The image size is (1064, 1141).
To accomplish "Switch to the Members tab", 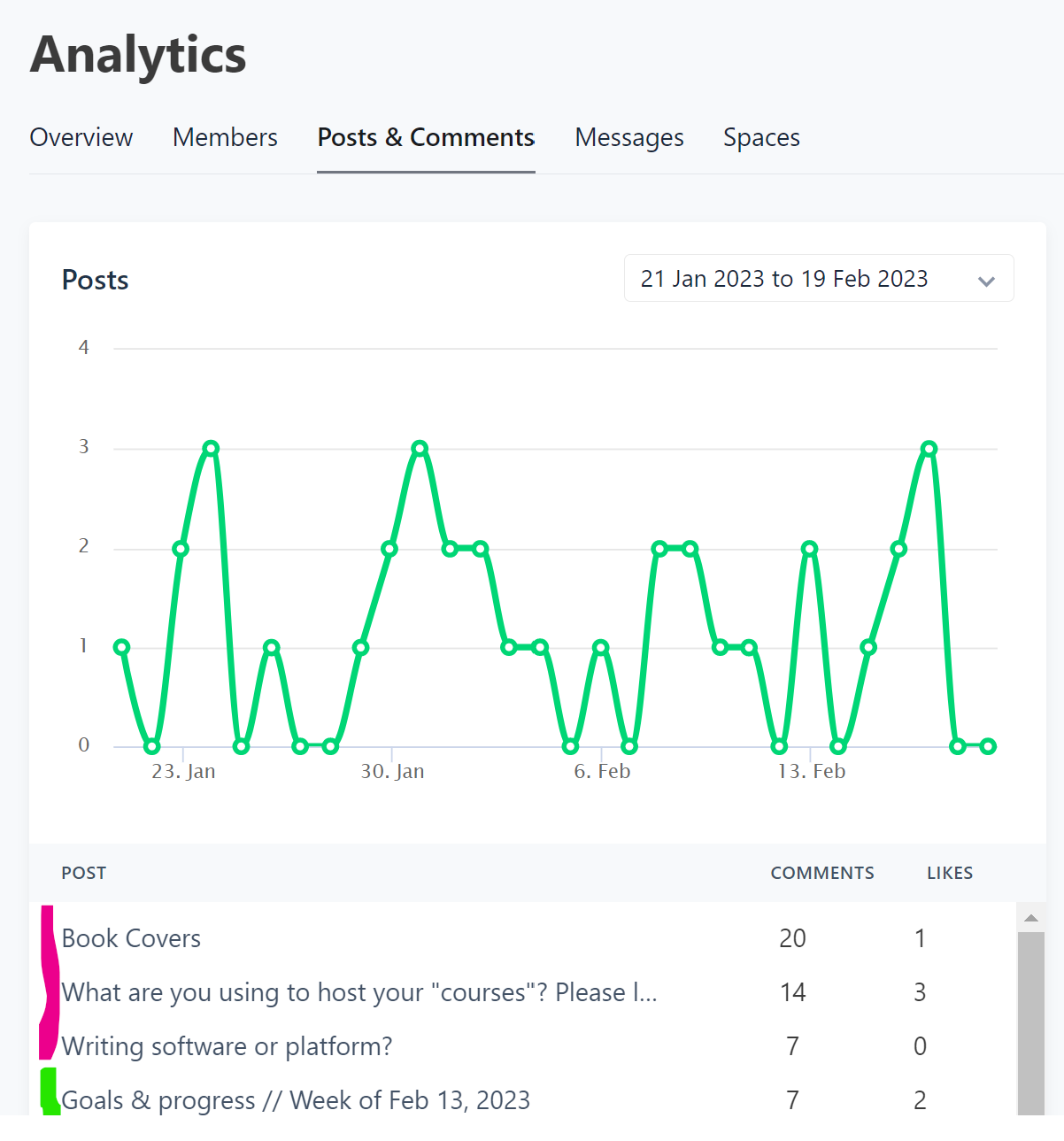I will [x=225, y=138].
